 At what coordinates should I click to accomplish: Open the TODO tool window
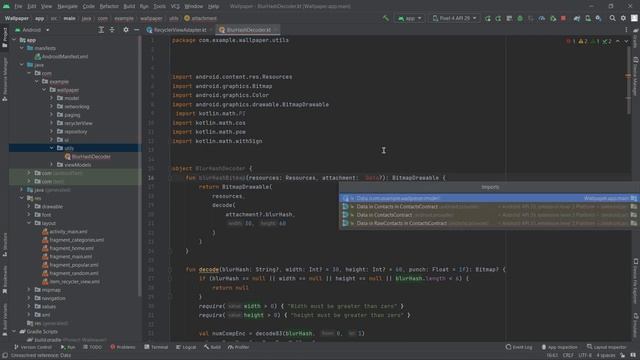point(92,347)
